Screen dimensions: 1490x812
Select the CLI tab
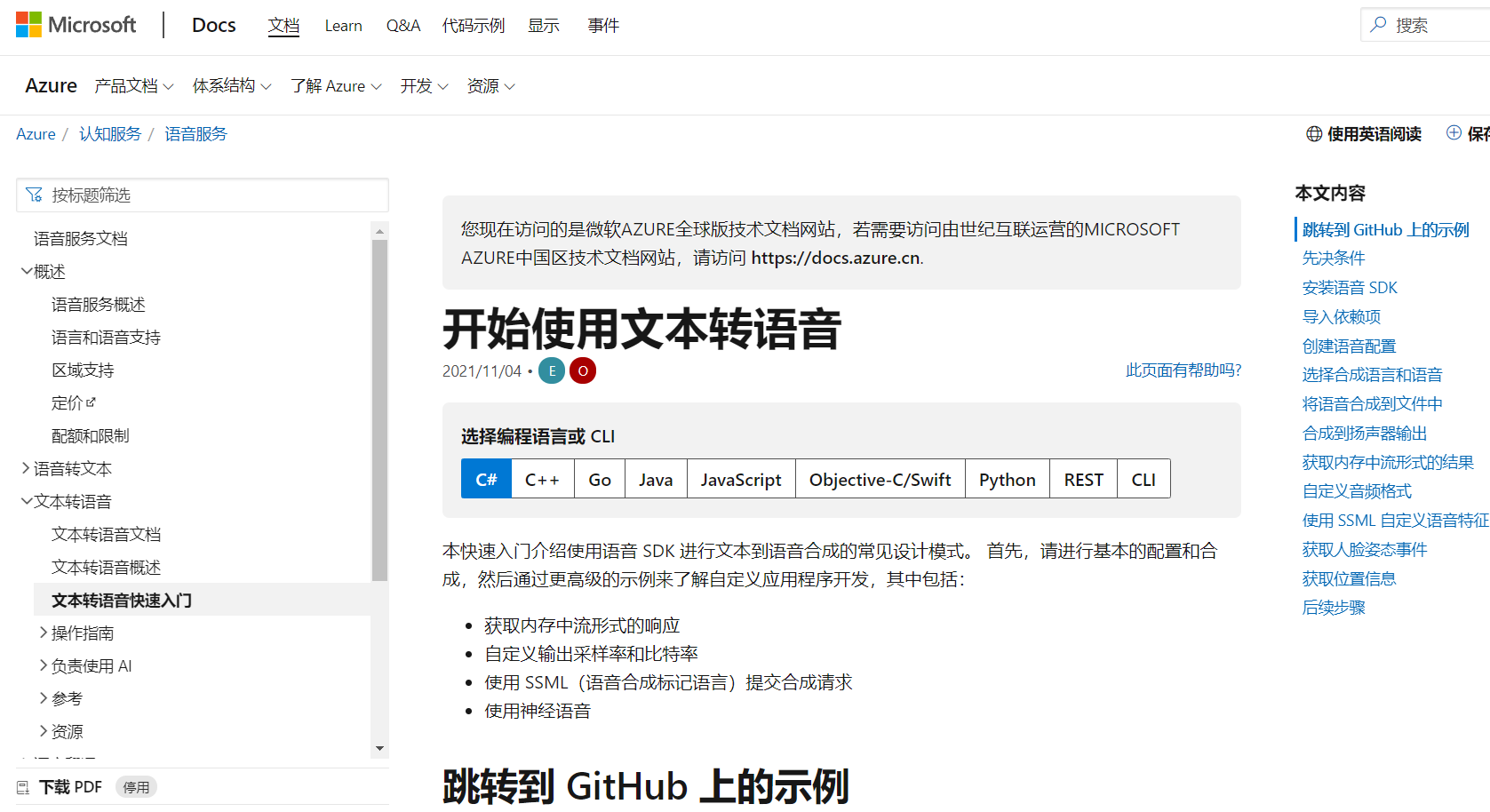coord(1143,479)
